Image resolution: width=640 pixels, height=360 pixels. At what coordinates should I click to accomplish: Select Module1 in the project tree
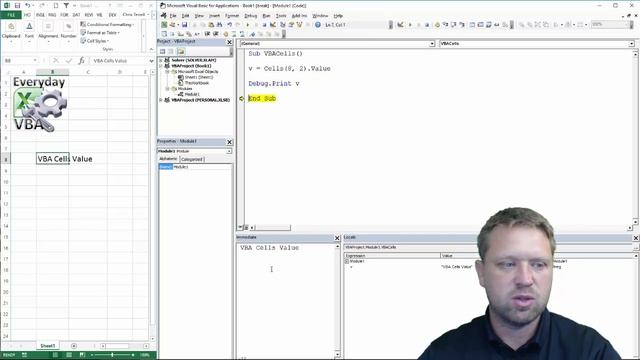tap(192, 94)
